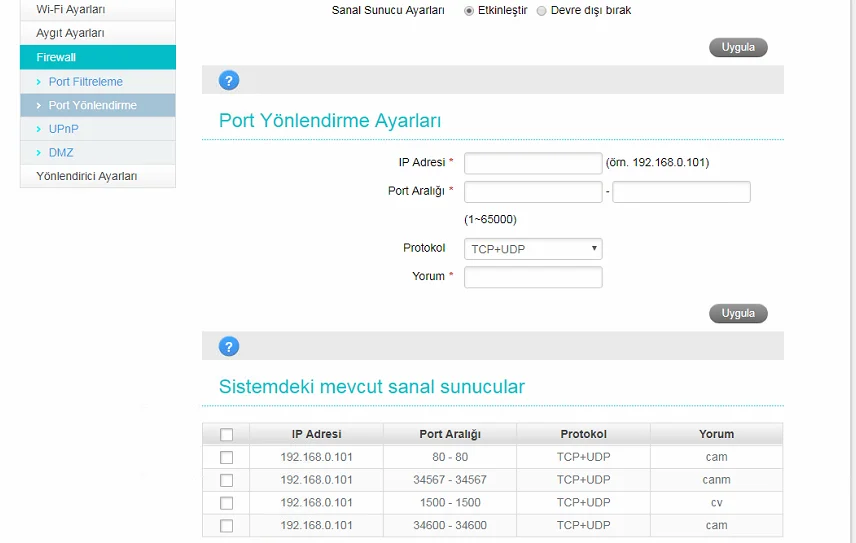Screen dimensions: 856x543
Task: Click the Yorum text field
Action: point(533,277)
